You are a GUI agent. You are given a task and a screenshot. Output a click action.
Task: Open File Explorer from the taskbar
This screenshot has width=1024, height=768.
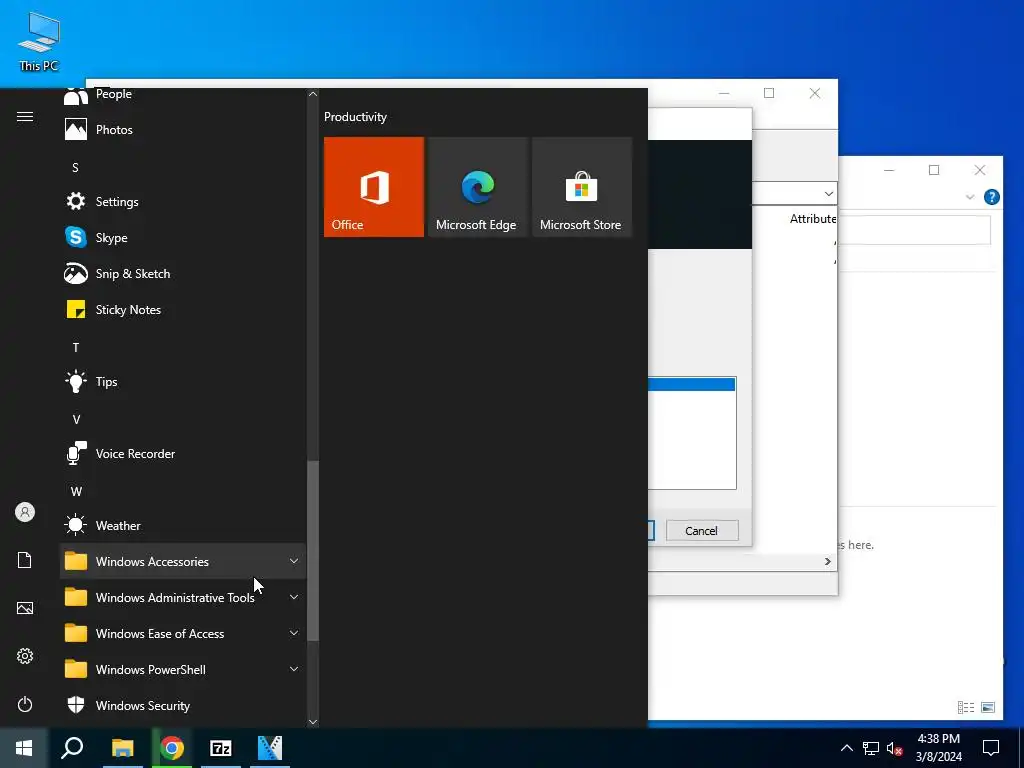tap(122, 748)
